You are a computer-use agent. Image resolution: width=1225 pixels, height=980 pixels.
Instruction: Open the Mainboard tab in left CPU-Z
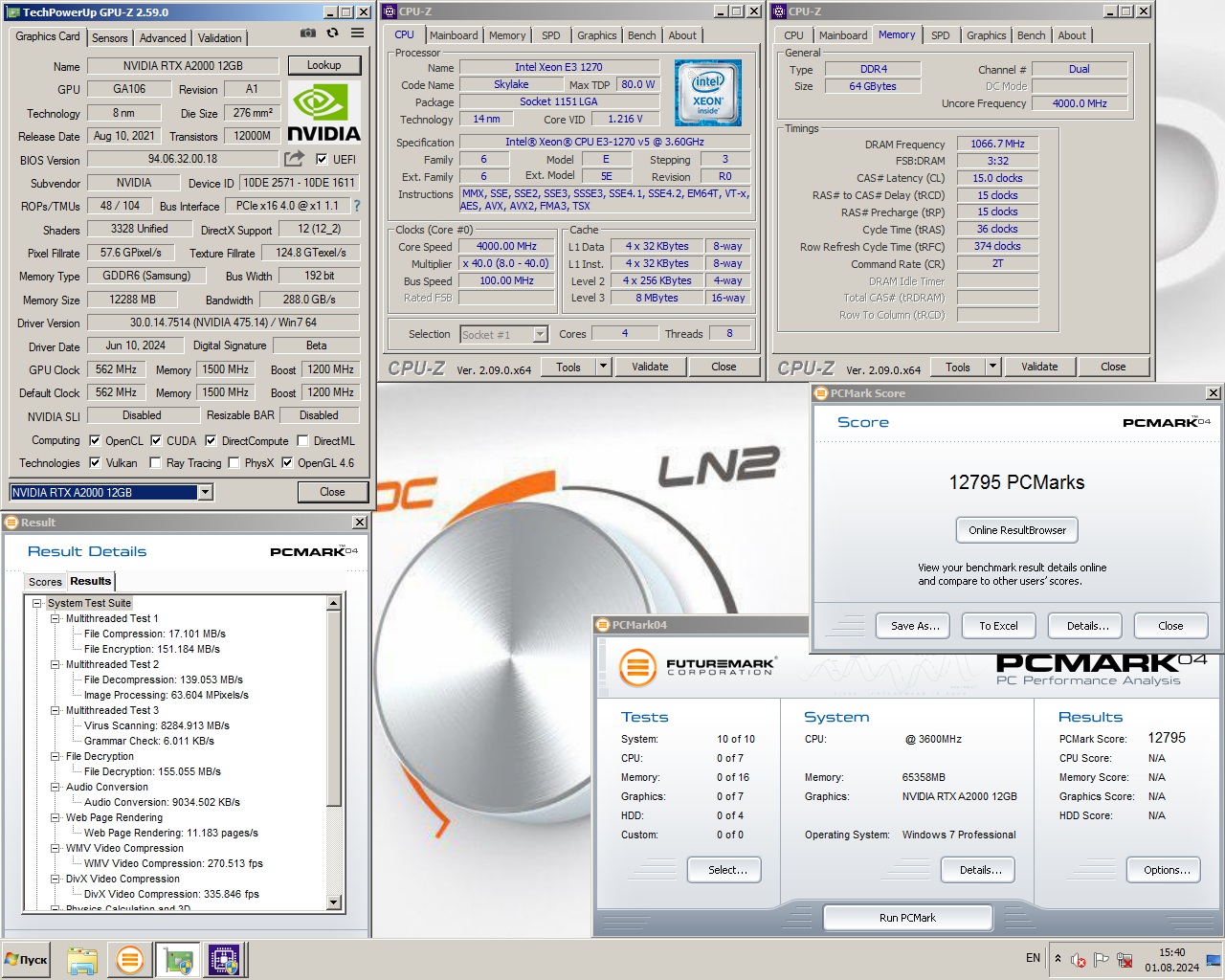(x=454, y=35)
